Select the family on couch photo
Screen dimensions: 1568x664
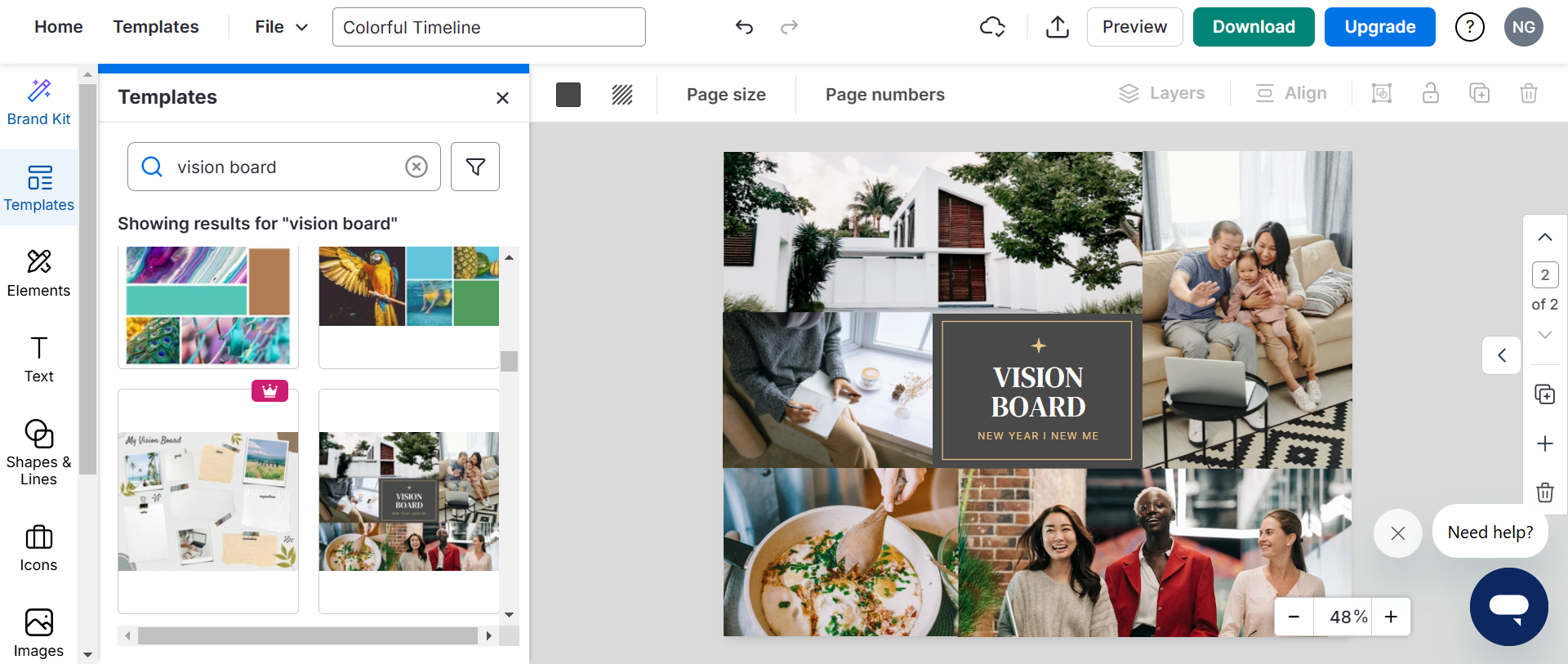[1247, 310]
